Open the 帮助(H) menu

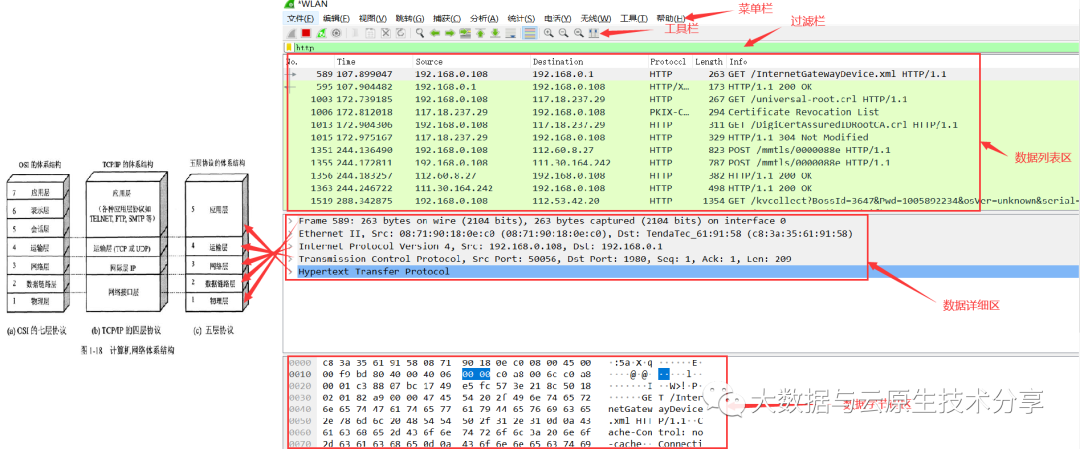click(x=671, y=19)
